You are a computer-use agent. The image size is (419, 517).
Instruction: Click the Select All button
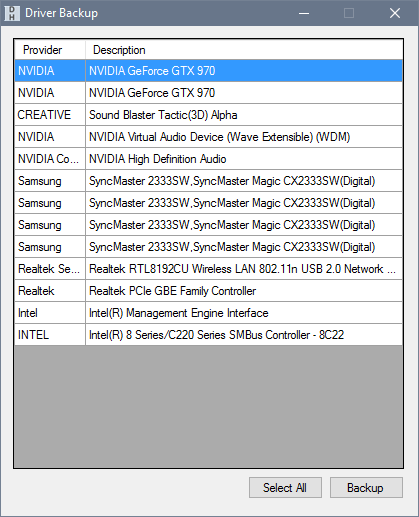click(x=285, y=488)
